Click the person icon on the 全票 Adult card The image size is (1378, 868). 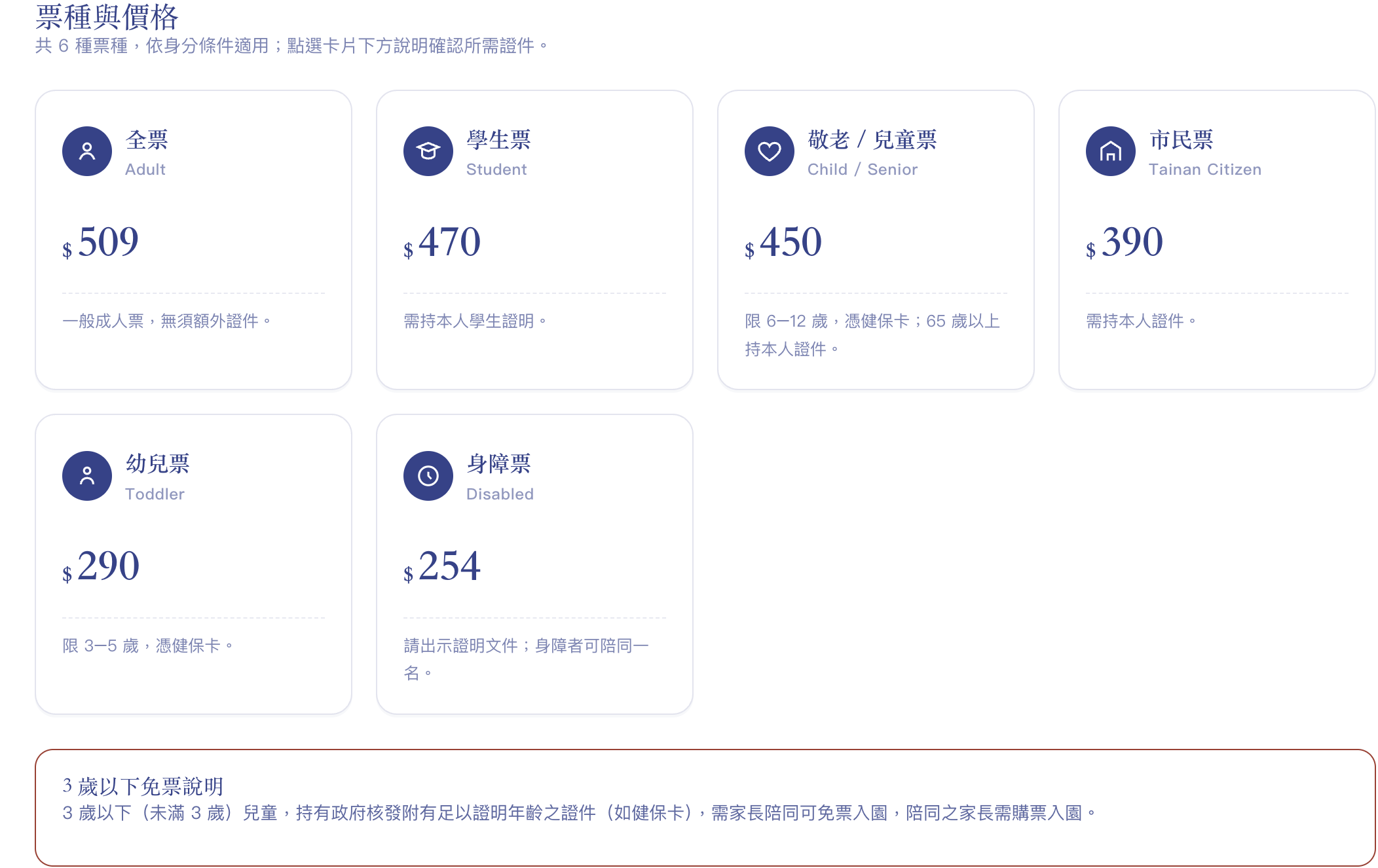87,151
